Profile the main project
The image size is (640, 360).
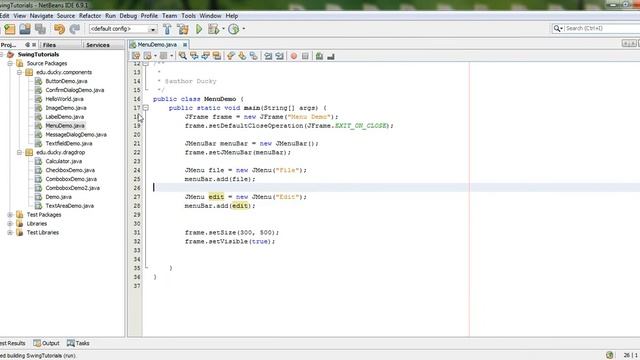click(233, 29)
